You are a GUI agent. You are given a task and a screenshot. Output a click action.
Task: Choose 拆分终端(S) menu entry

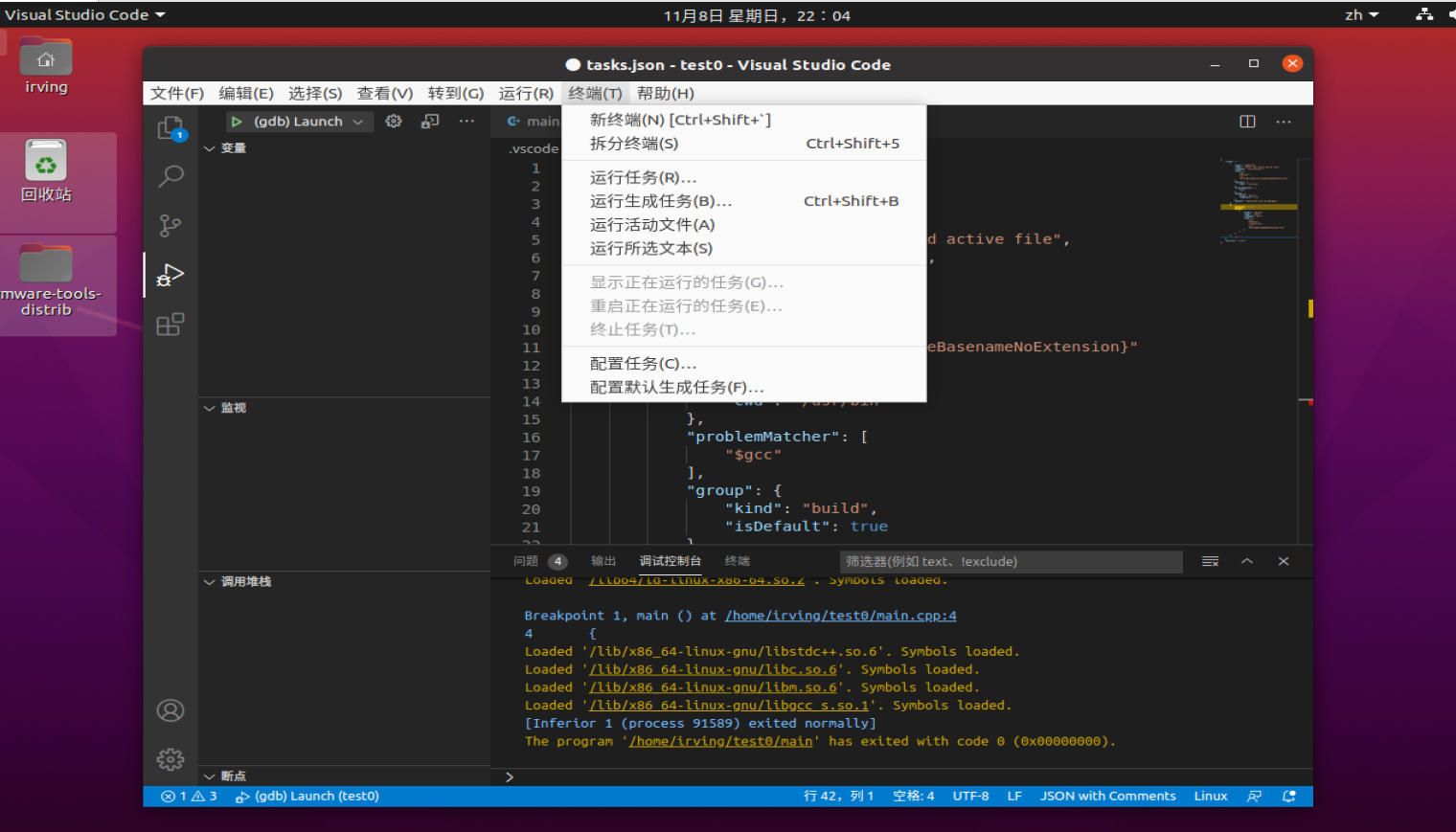(x=744, y=144)
